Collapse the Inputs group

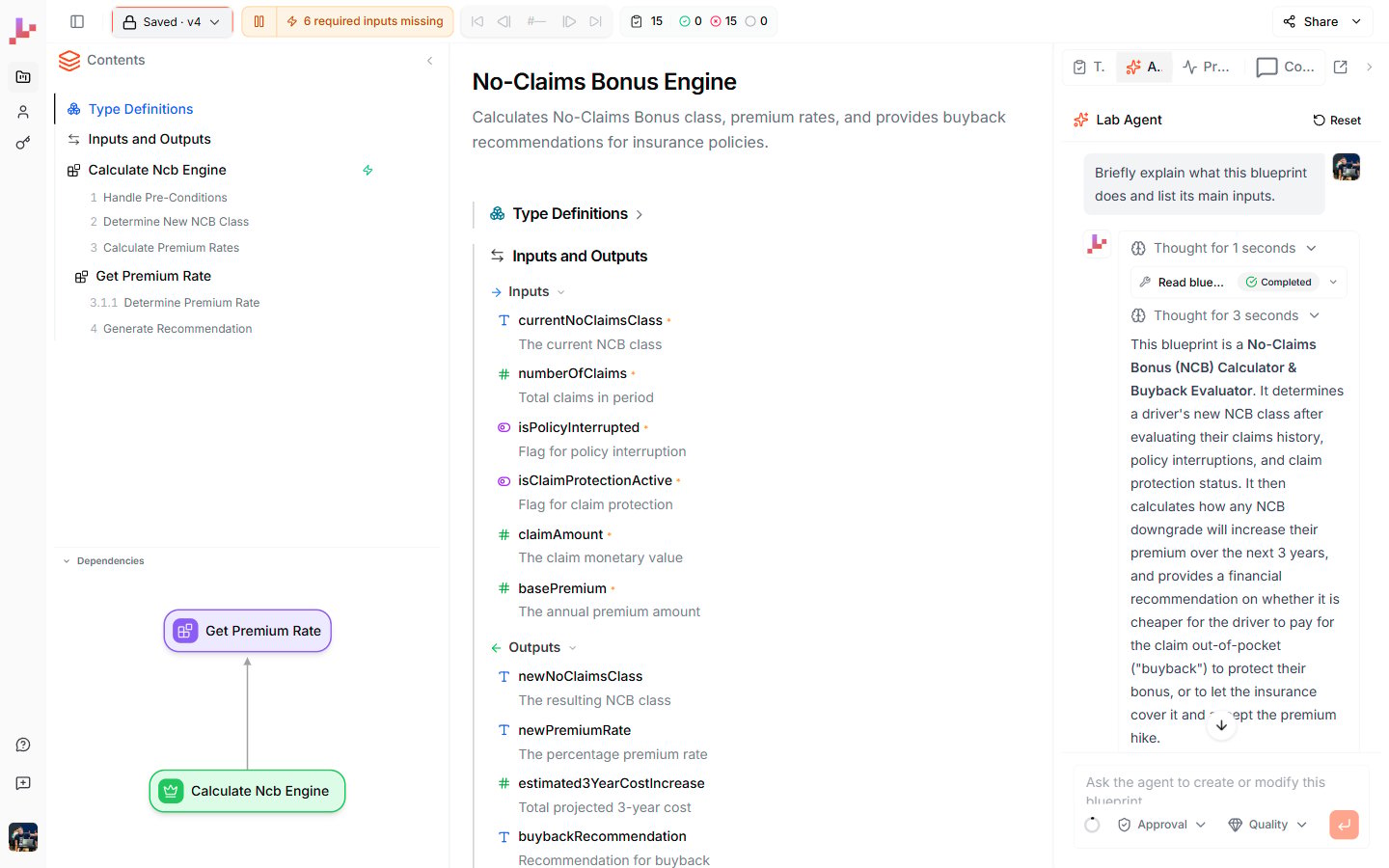pyautogui.click(x=528, y=291)
